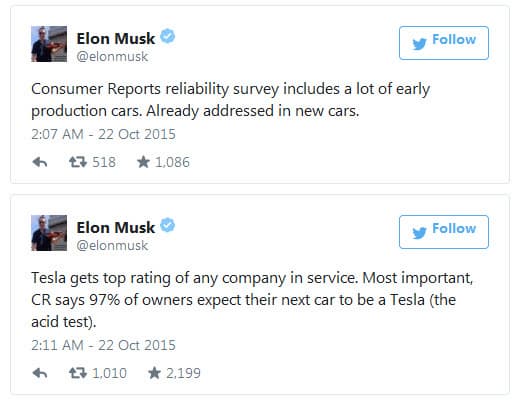Click the Twitter bird icon in second Follow button
This screenshot has height=403, width=520.
pos(419,233)
